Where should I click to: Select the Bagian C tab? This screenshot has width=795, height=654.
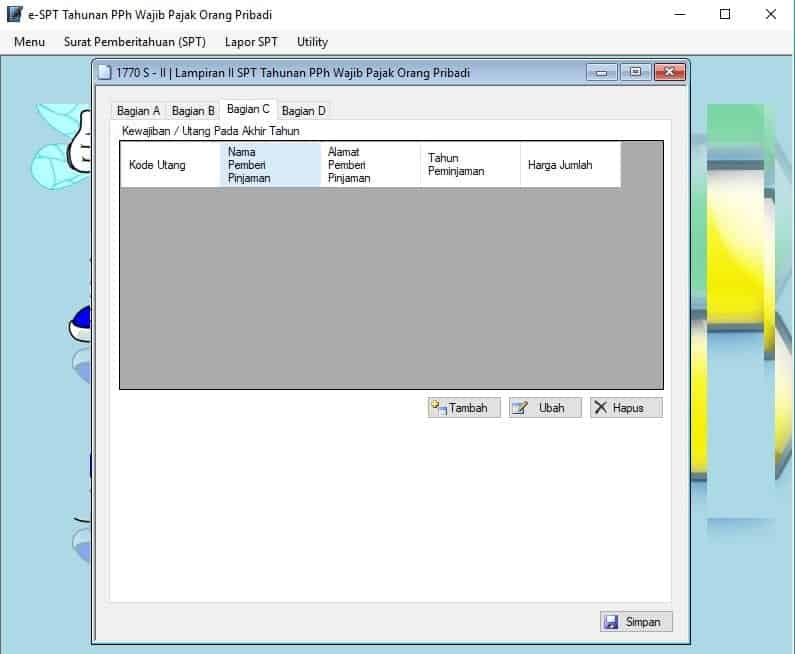coord(248,110)
